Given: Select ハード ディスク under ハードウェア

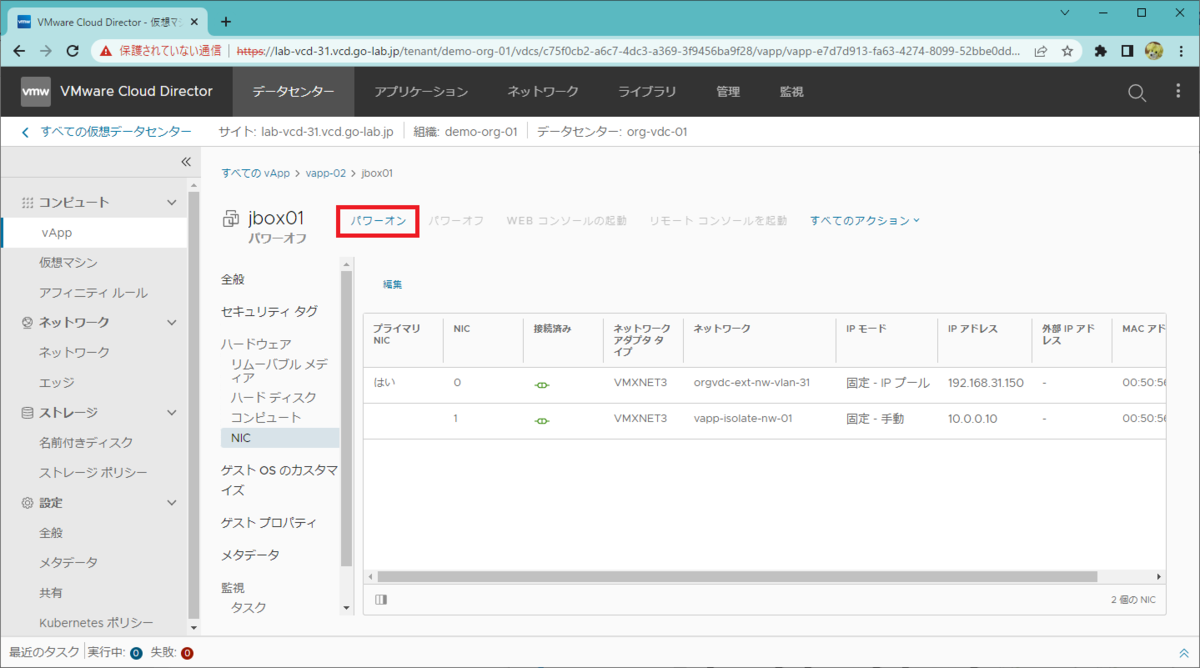Looking at the screenshot, I should [274, 397].
